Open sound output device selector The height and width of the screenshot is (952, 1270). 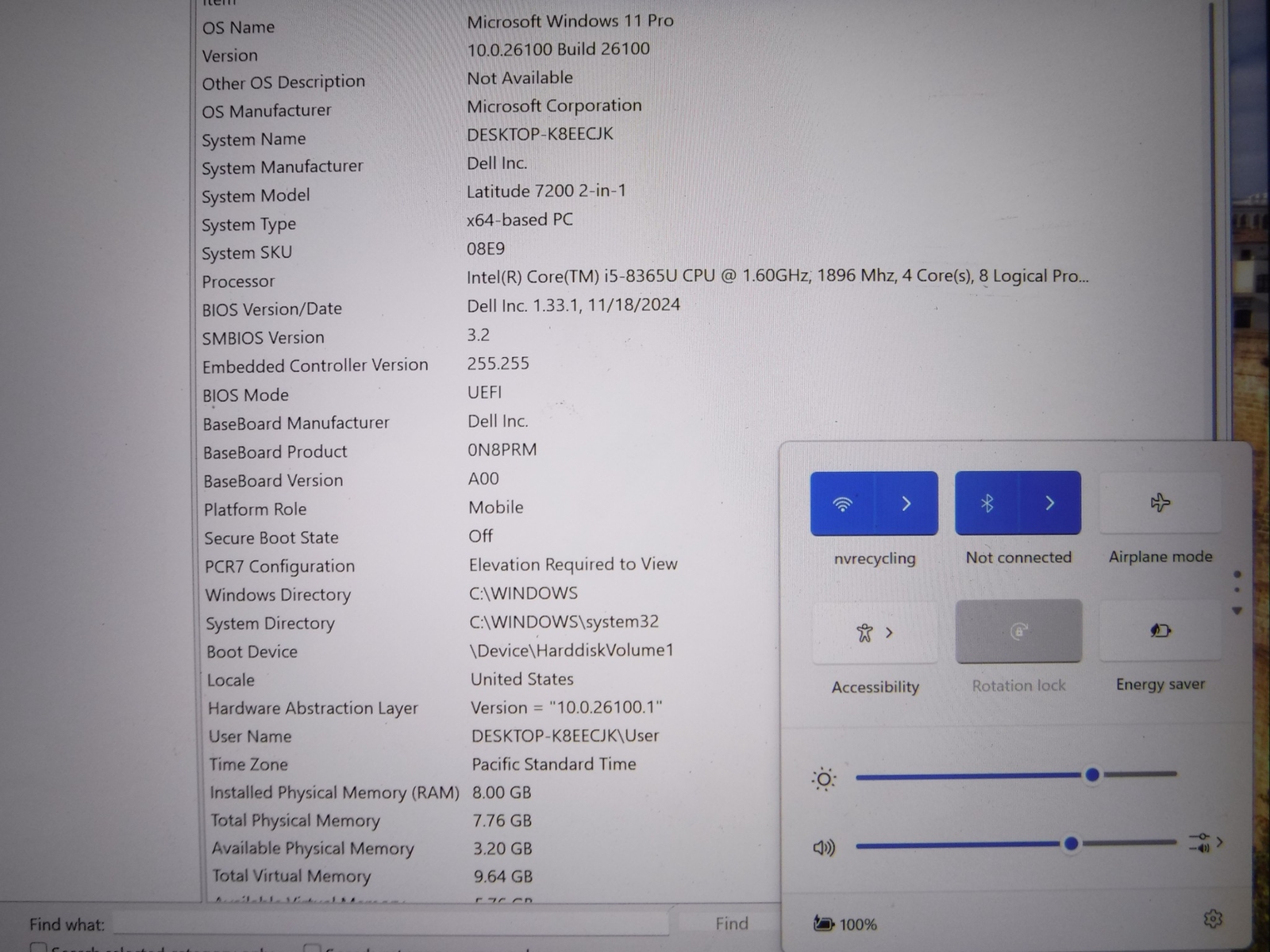point(1205,843)
